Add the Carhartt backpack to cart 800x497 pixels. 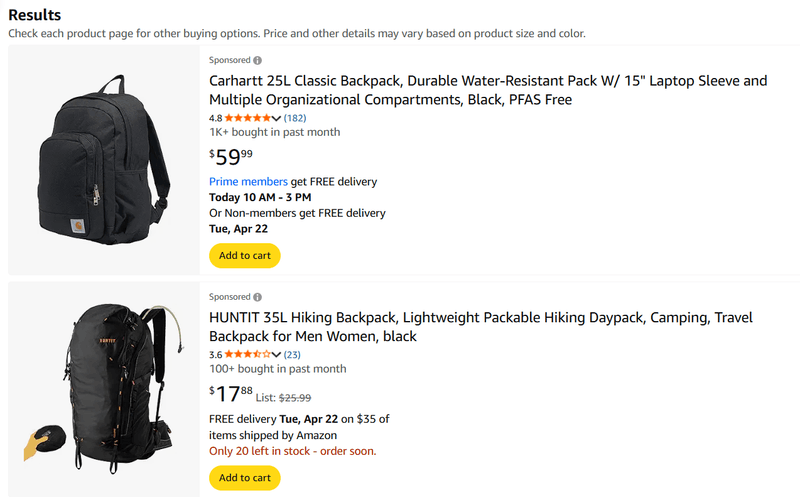245,256
